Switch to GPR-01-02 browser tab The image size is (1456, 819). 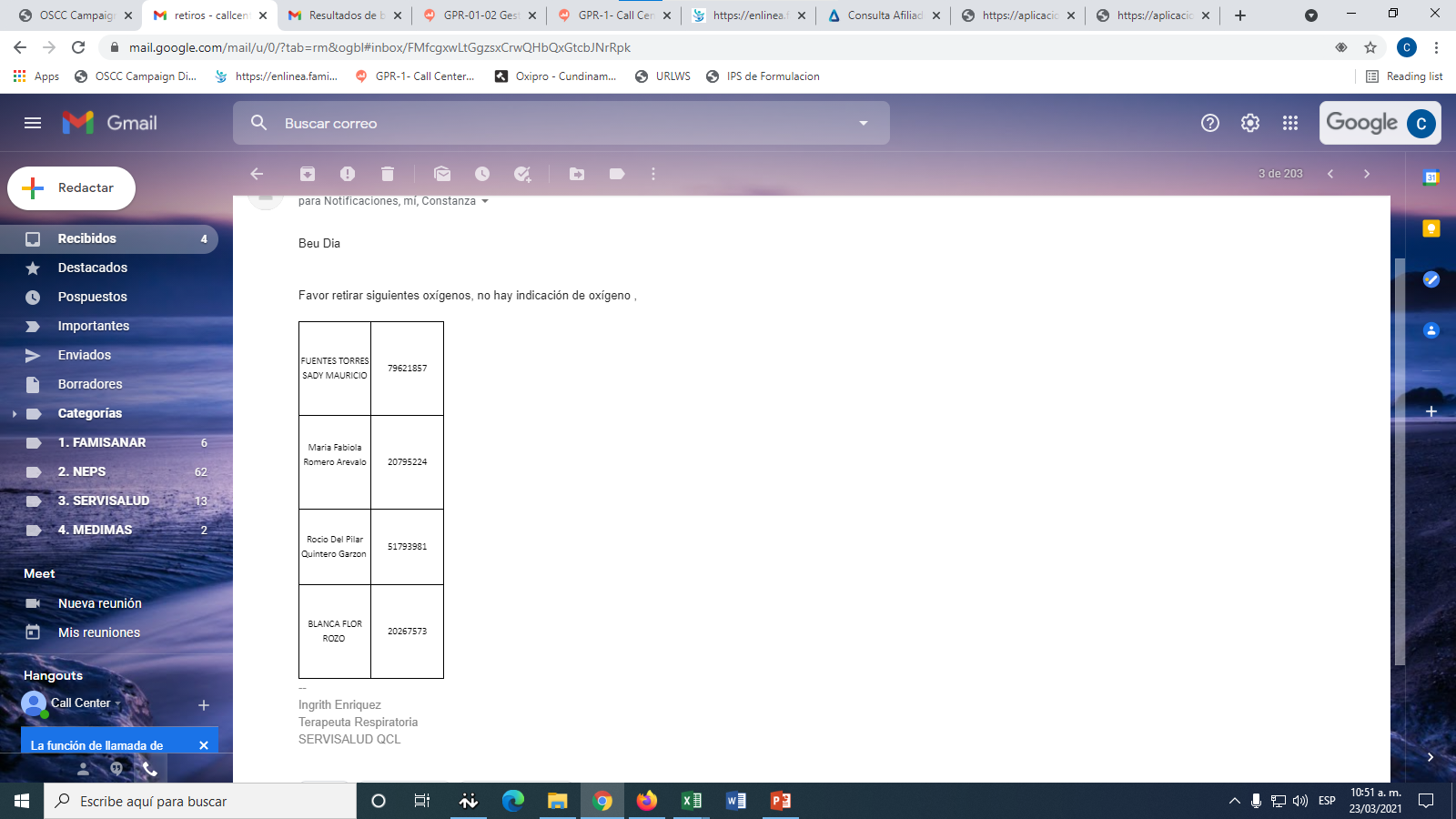(x=480, y=15)
